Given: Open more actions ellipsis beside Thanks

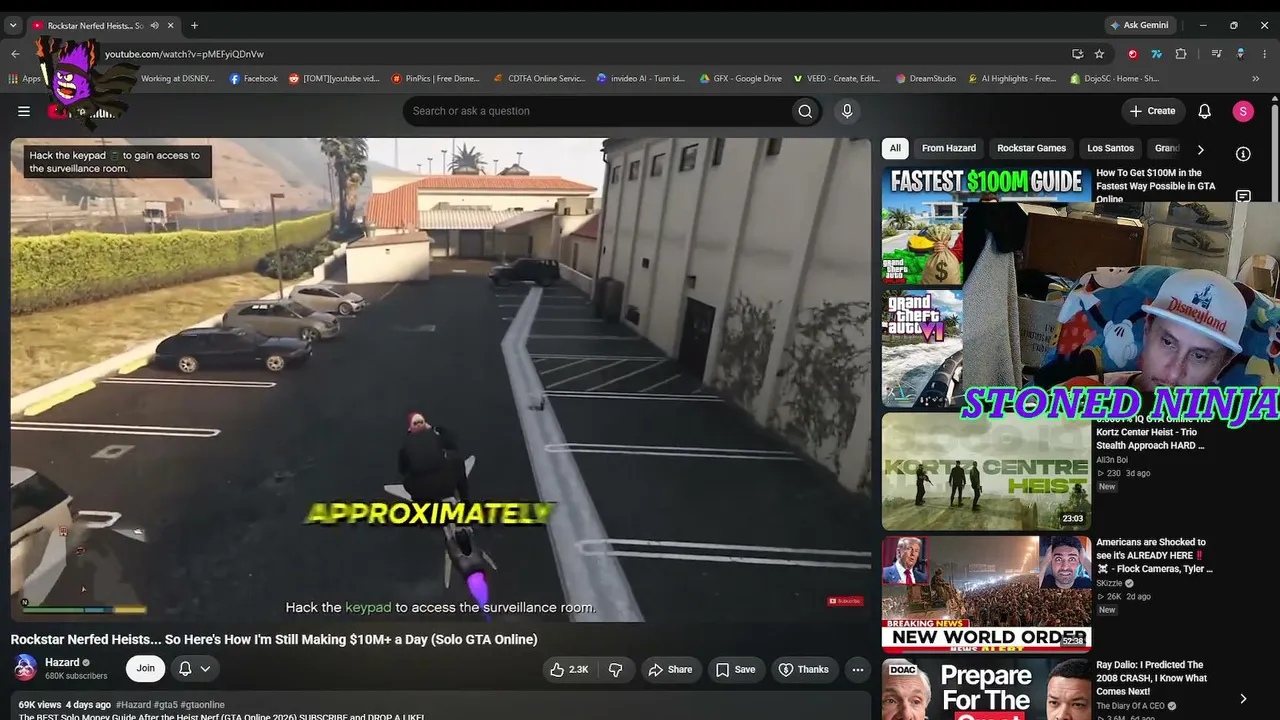Looking at the screenshot, I should click(857, 669).
